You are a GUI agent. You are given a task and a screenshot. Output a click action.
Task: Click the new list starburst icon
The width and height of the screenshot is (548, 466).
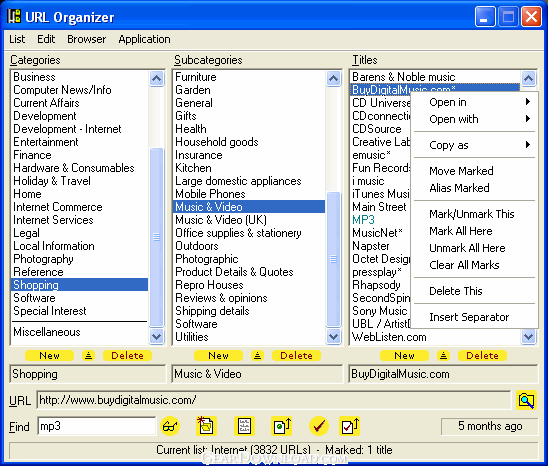coord(206,426)
